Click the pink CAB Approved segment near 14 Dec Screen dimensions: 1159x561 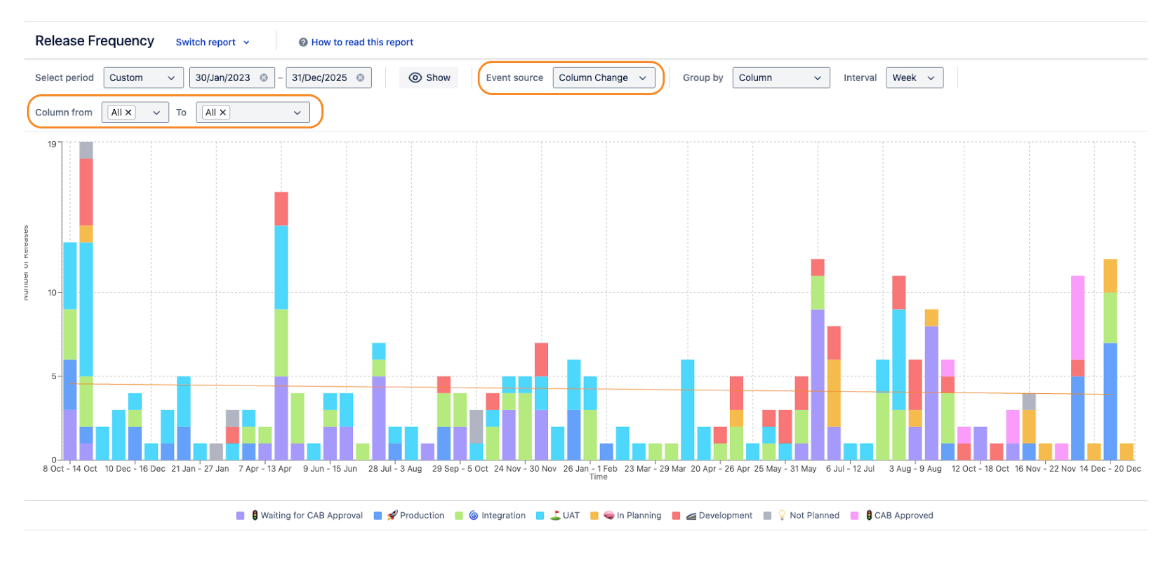tap(1078, 317)
